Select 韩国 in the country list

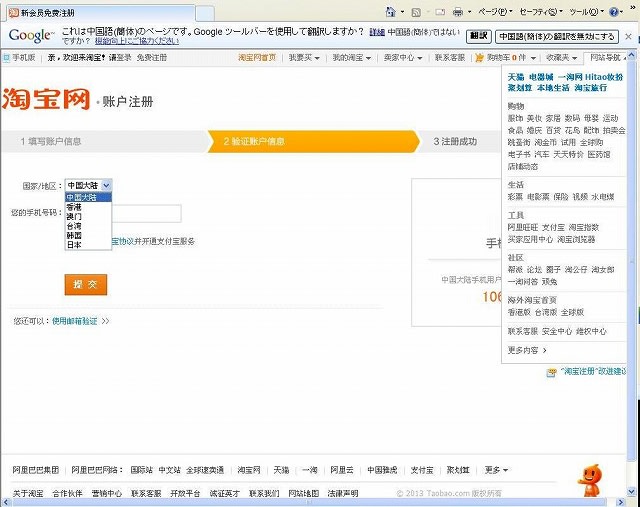coord(88,235)
